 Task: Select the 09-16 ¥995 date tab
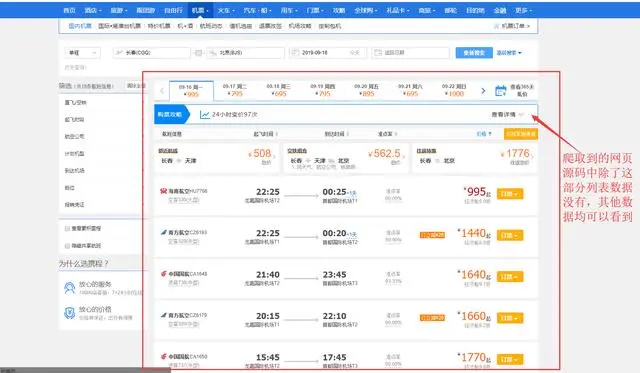pos(191,91)
